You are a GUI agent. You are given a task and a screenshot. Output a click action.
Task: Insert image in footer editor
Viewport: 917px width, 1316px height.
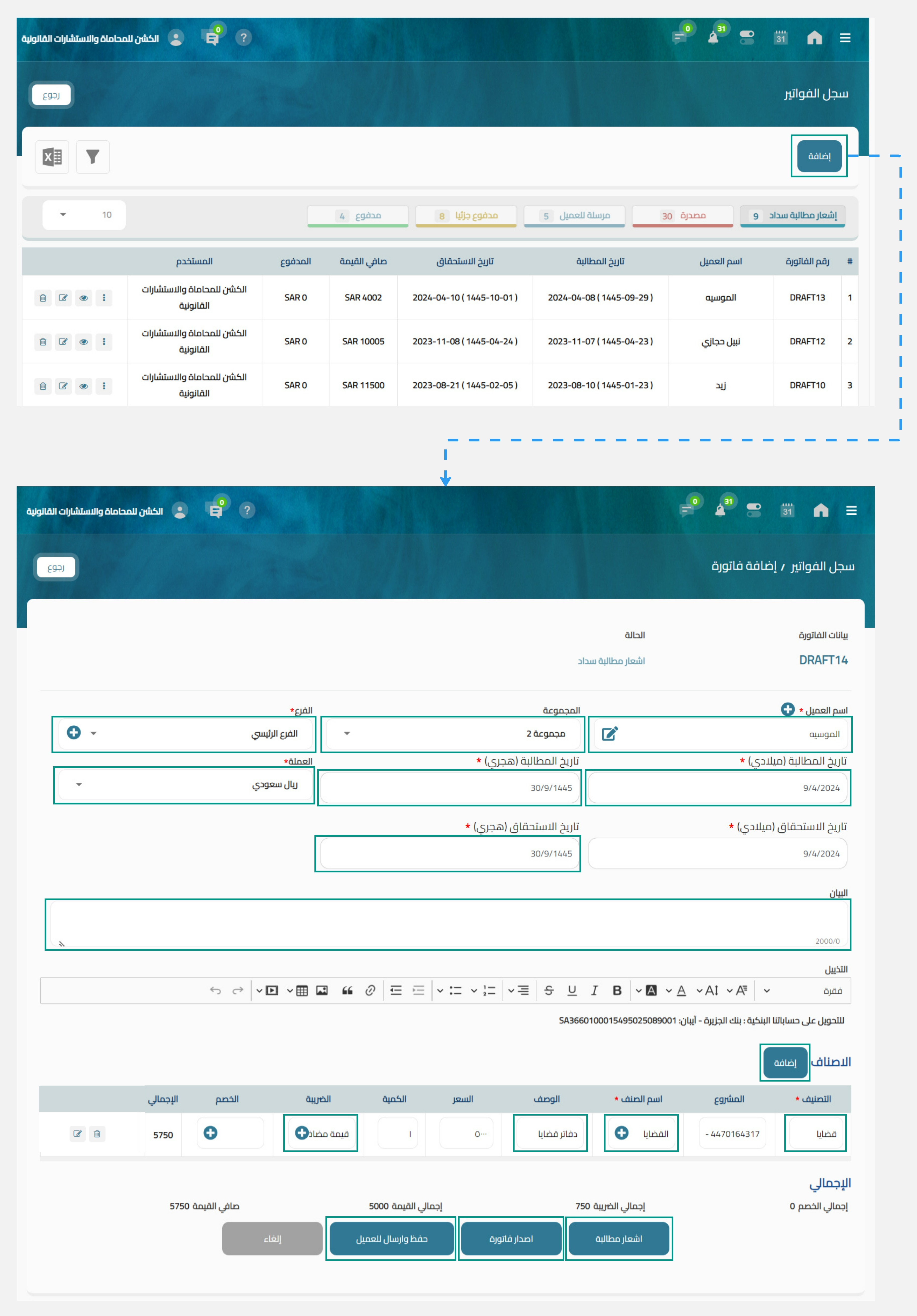(322, 990)
